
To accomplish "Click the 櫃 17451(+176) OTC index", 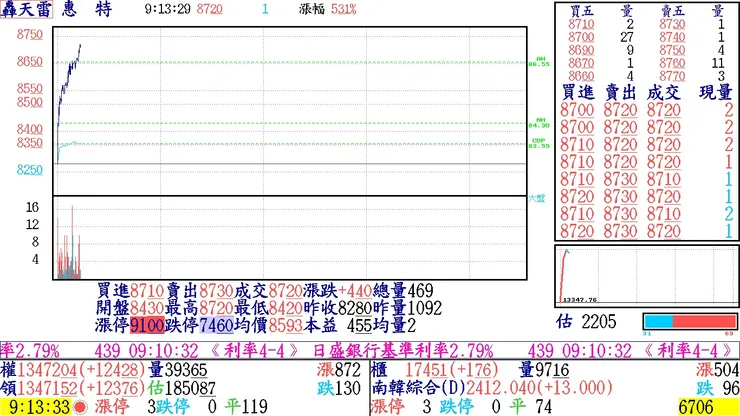I will coord(435,370).
